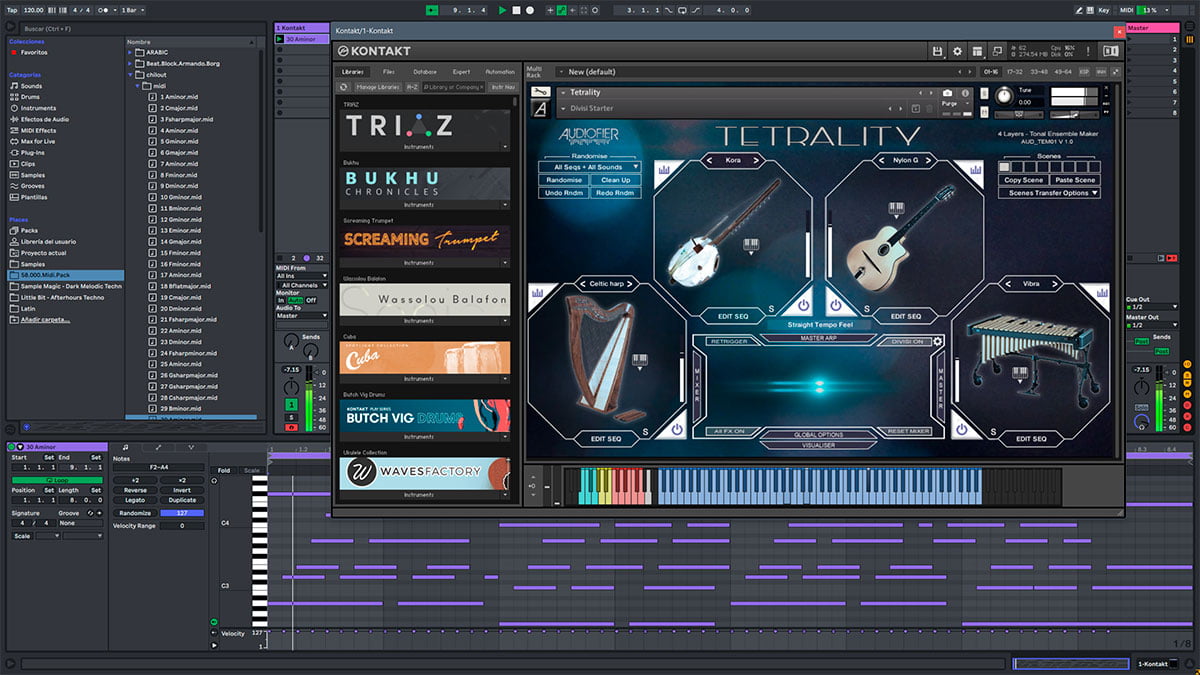Open All Seqs + All Sounds dropdown
1200x675 pixels.
pos(590,167)
